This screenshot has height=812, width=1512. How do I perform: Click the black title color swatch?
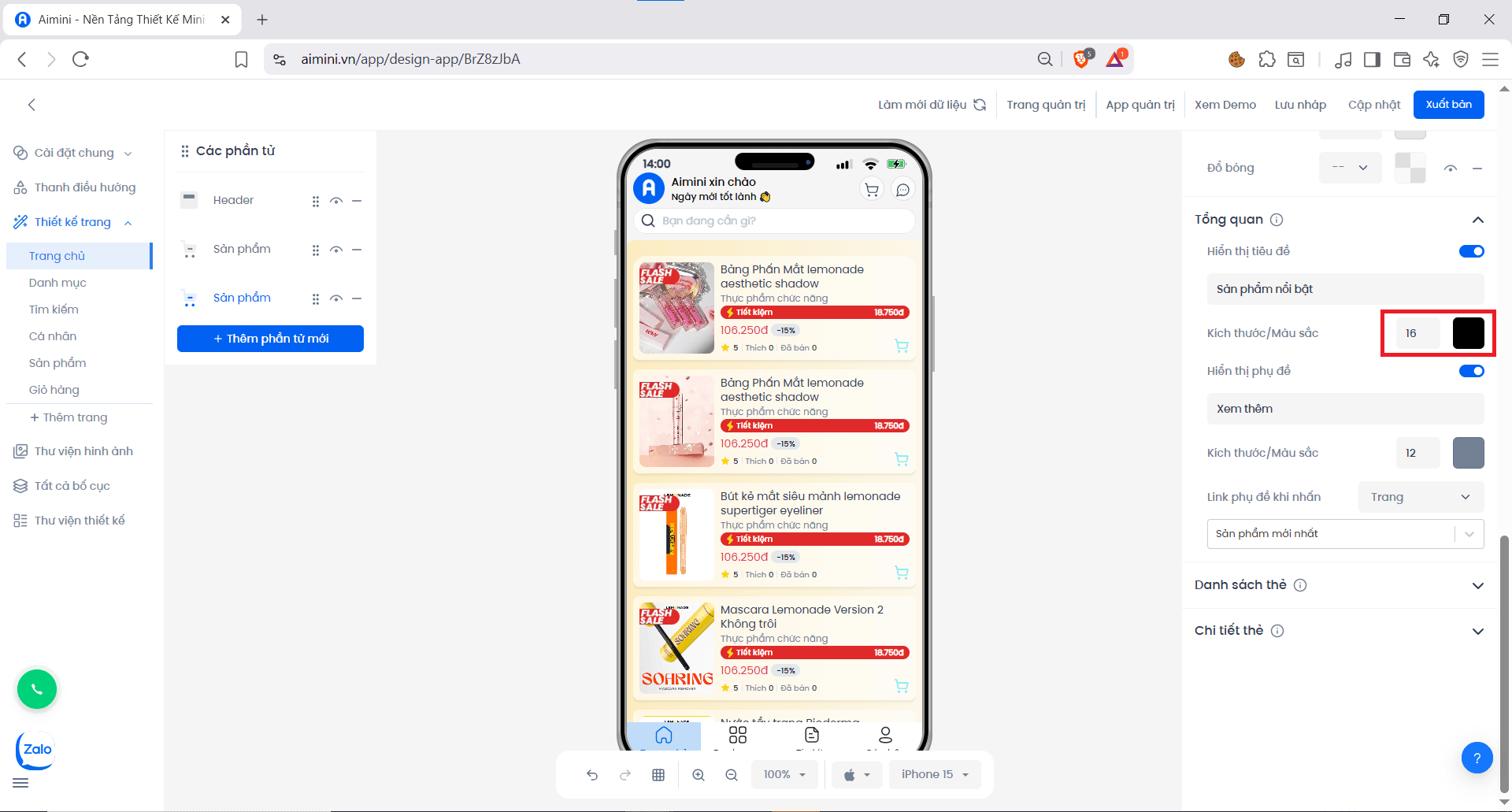pyautogui.click(x=1468, y=333)
